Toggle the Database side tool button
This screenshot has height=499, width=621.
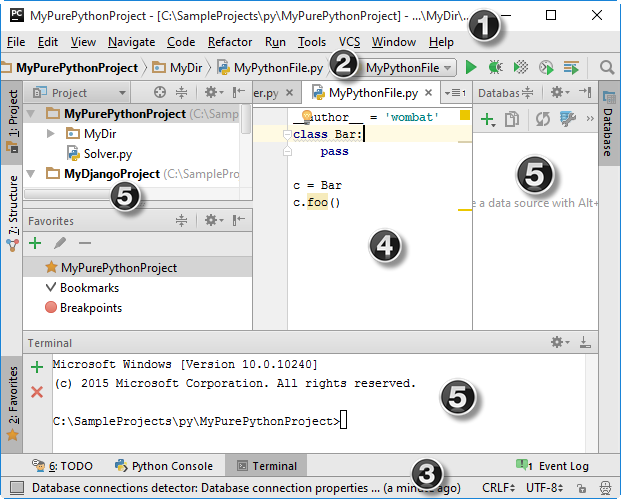coord(609,123)
